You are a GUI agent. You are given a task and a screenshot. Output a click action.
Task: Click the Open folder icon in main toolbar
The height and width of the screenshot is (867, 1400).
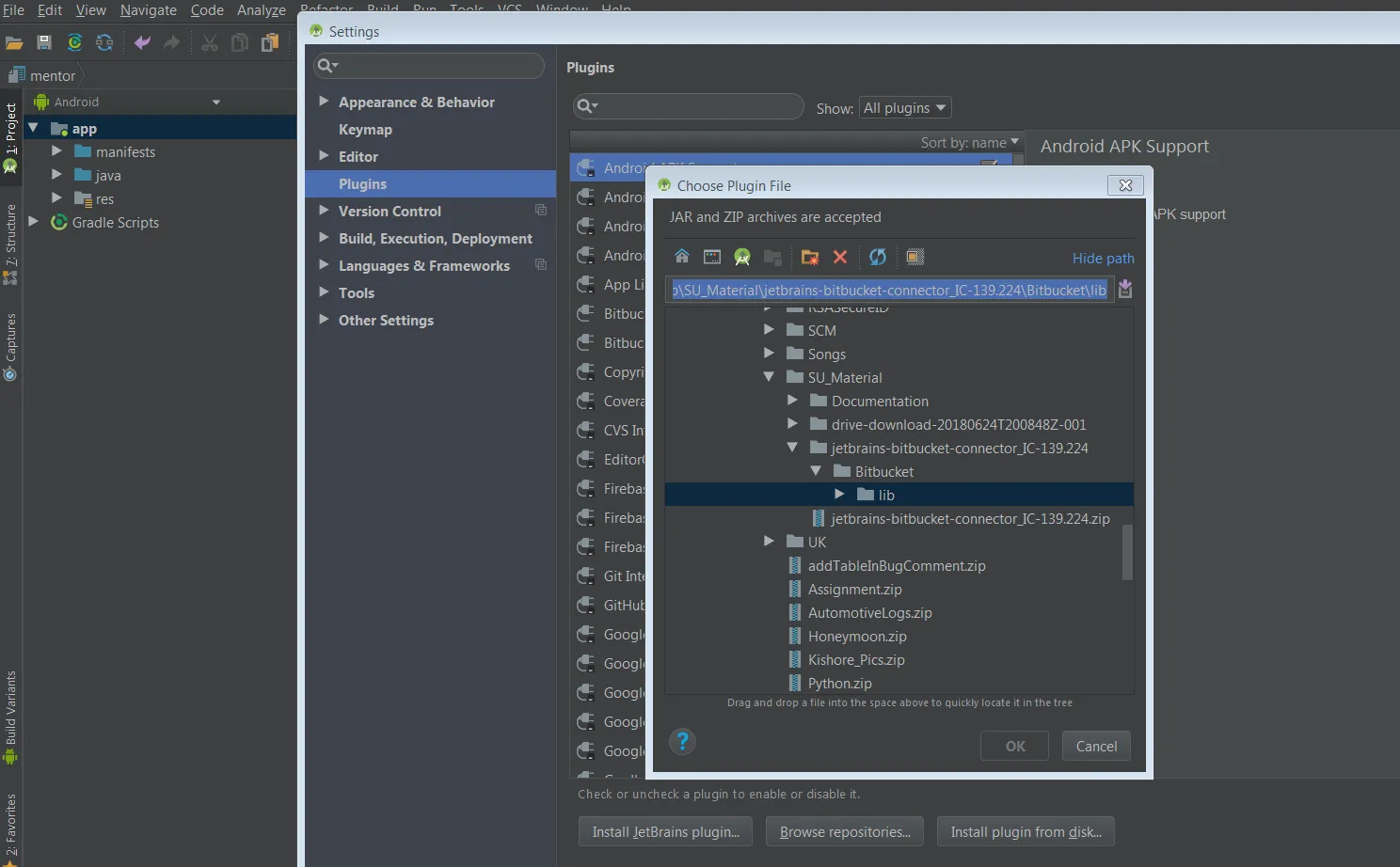coord(14,42)
